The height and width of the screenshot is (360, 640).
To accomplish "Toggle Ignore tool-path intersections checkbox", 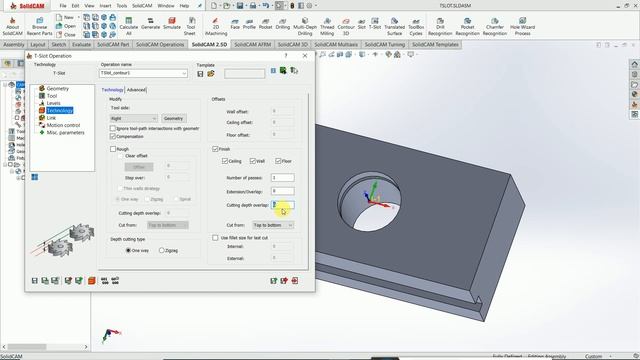I will point(113,128).
